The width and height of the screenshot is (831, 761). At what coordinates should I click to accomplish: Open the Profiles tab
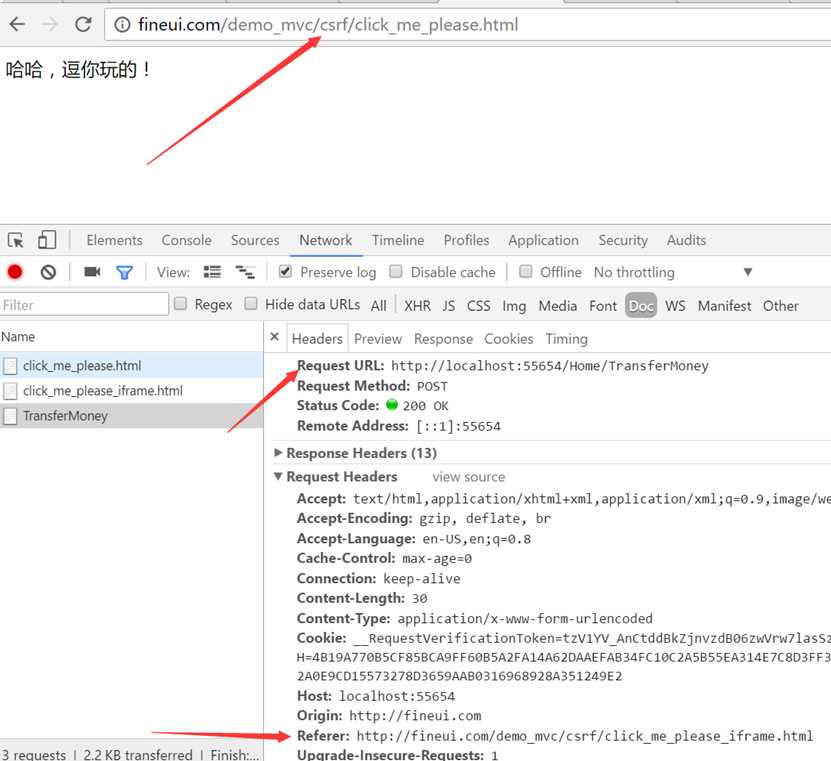tap(466, 241)
